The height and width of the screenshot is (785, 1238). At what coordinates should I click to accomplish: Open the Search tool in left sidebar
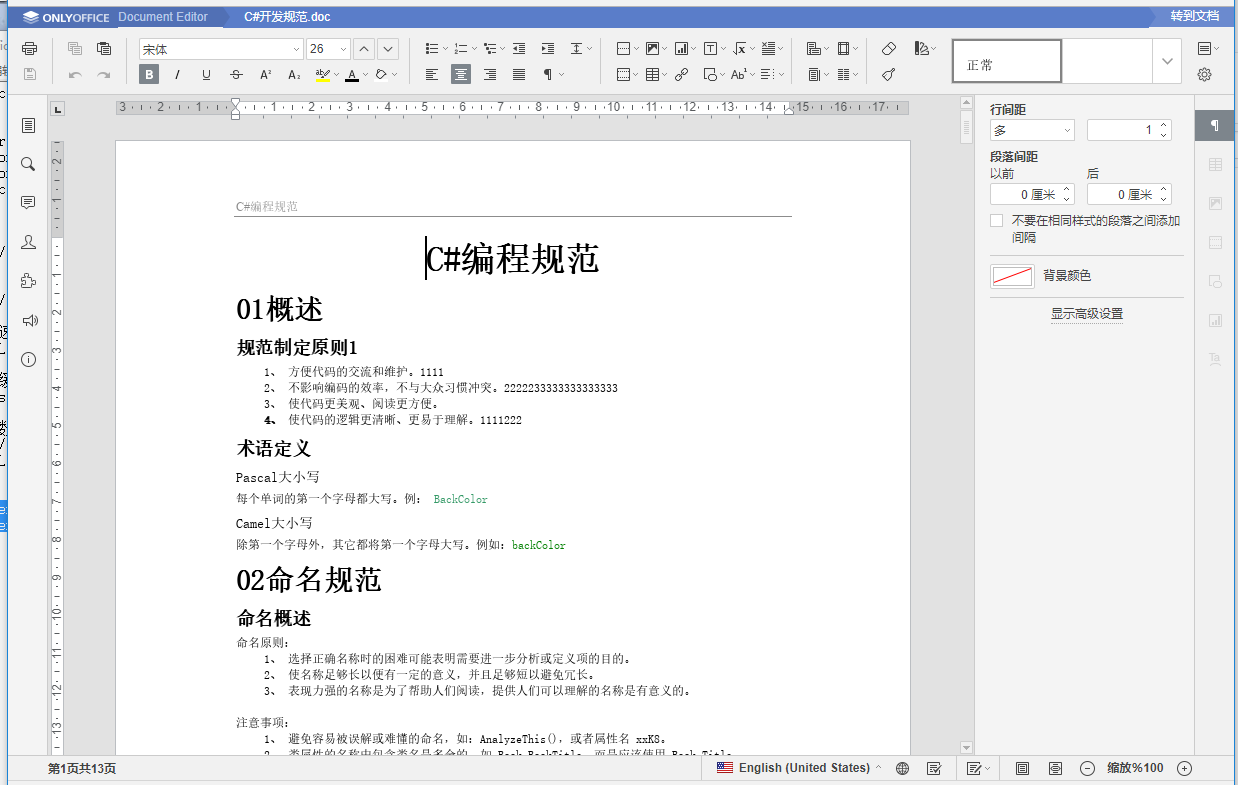(28, 164)
